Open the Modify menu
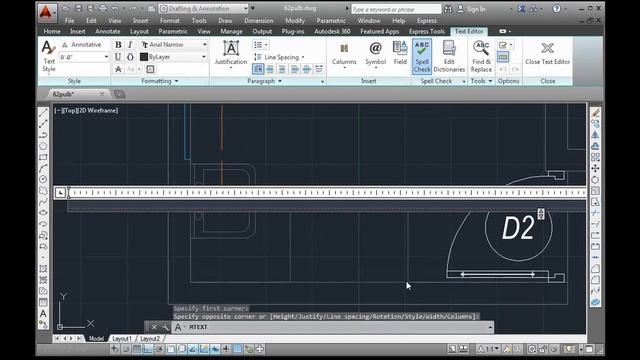The height and width of the screenshot is (360, 640). click(295, 20)
